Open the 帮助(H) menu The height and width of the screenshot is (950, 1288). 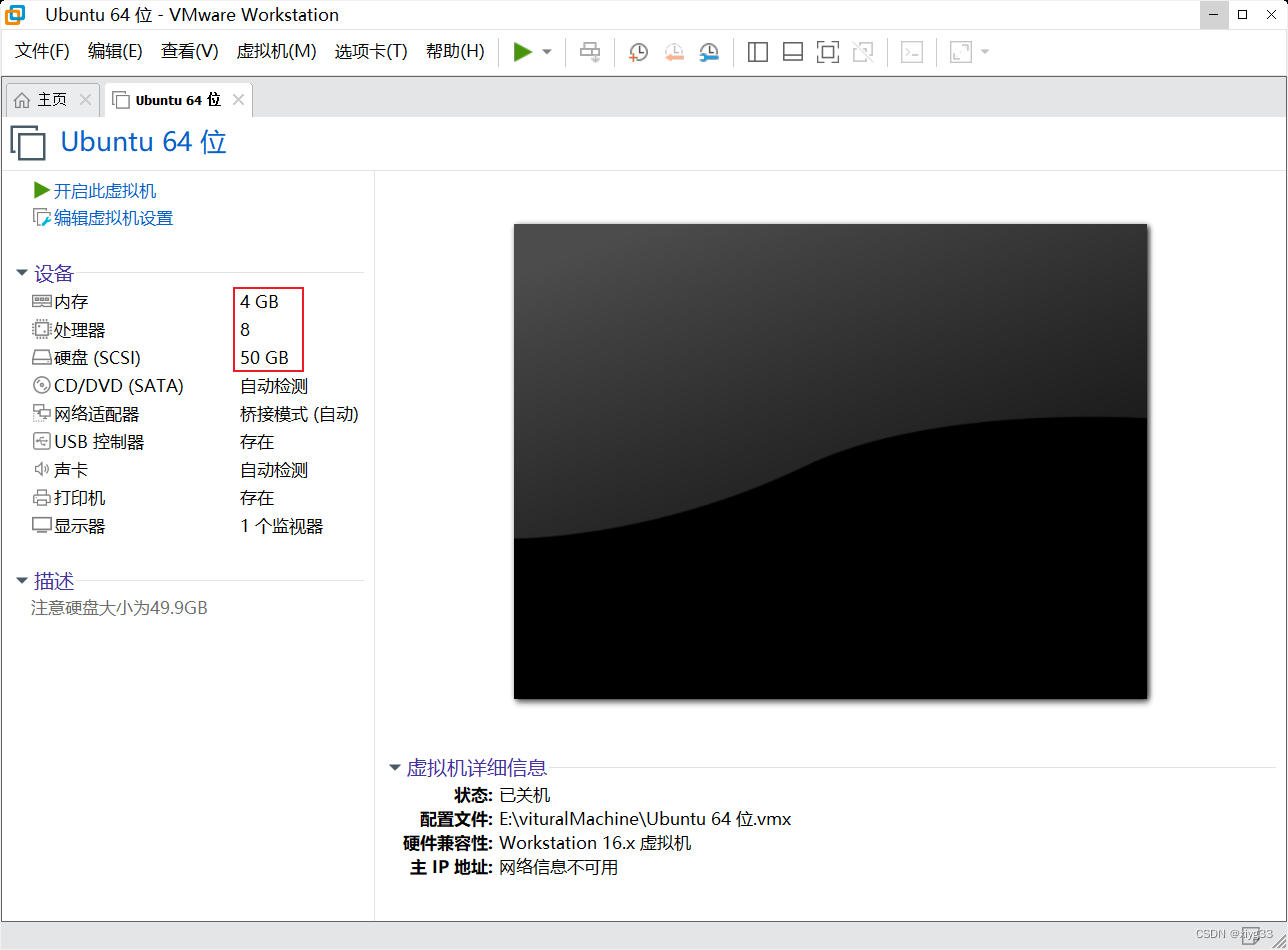click(455, 51)
